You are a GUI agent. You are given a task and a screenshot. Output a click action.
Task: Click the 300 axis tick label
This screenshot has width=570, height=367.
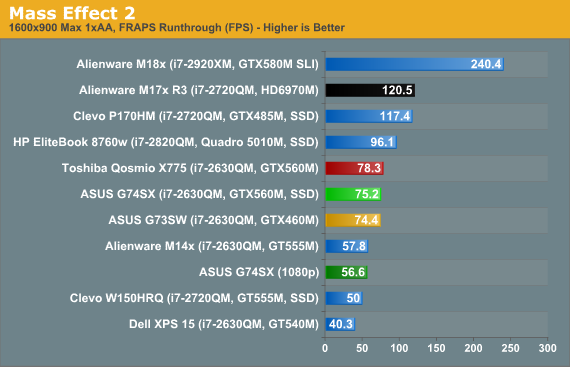click(547, 348)
